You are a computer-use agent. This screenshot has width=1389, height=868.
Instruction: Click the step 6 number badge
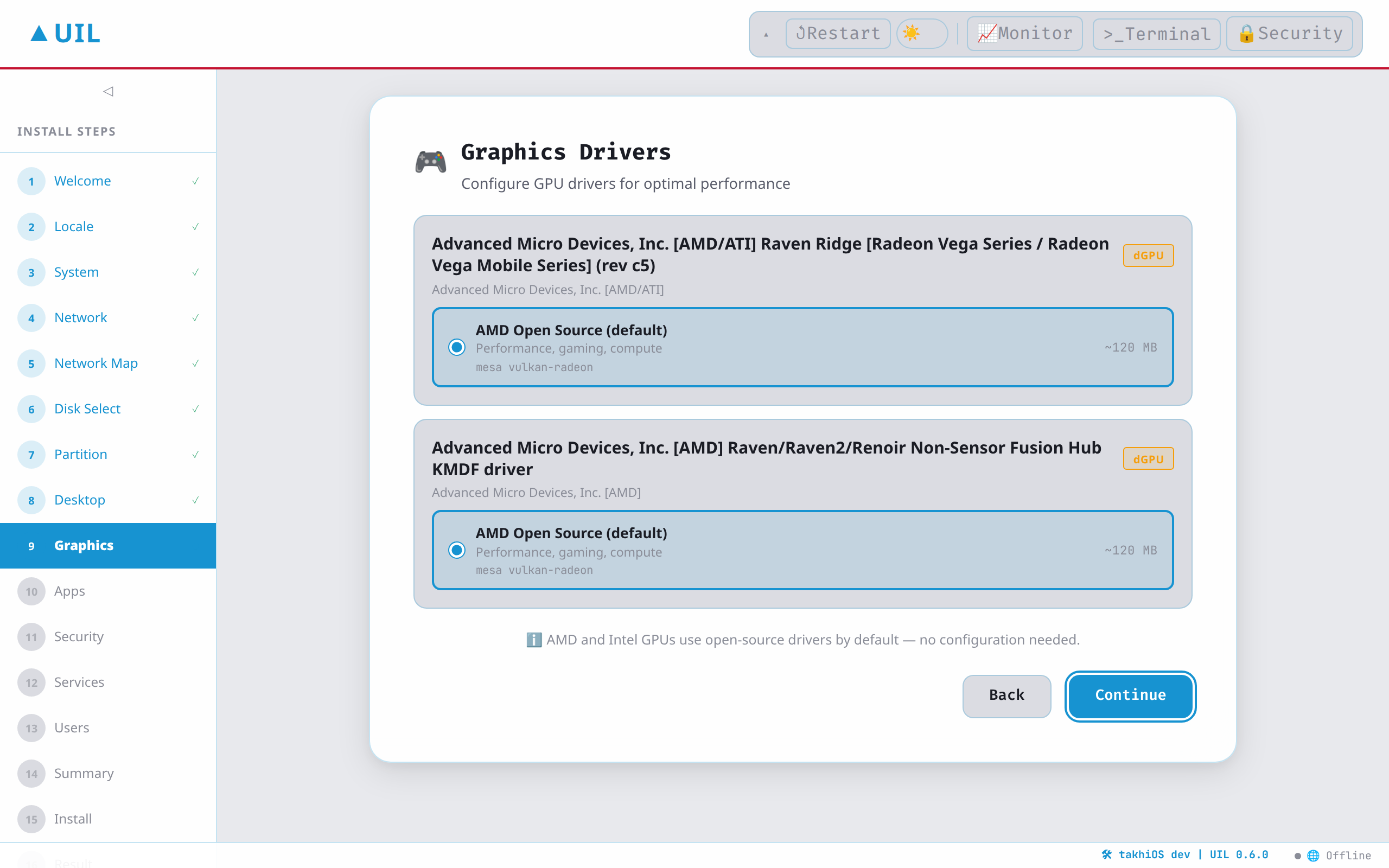click(x=31, y=409)
